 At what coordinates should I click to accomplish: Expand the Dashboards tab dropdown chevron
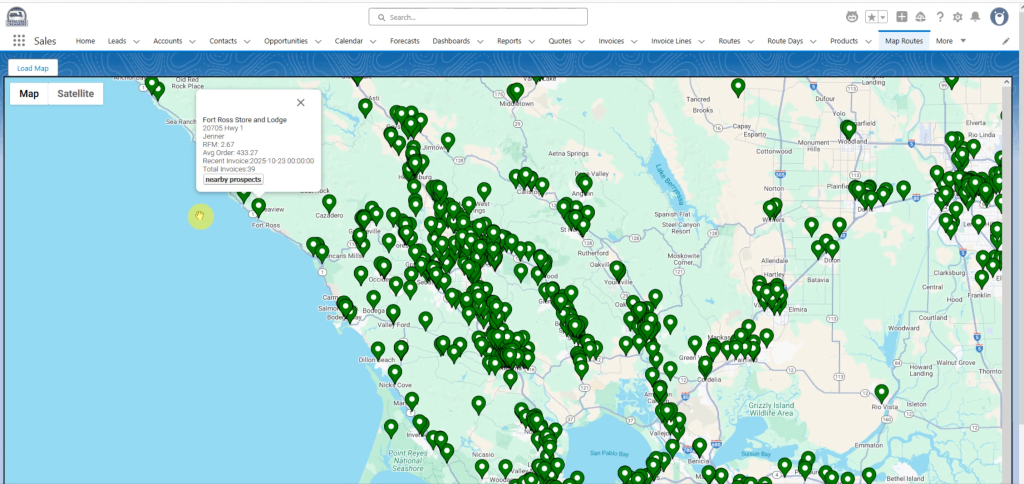[480, 41]
